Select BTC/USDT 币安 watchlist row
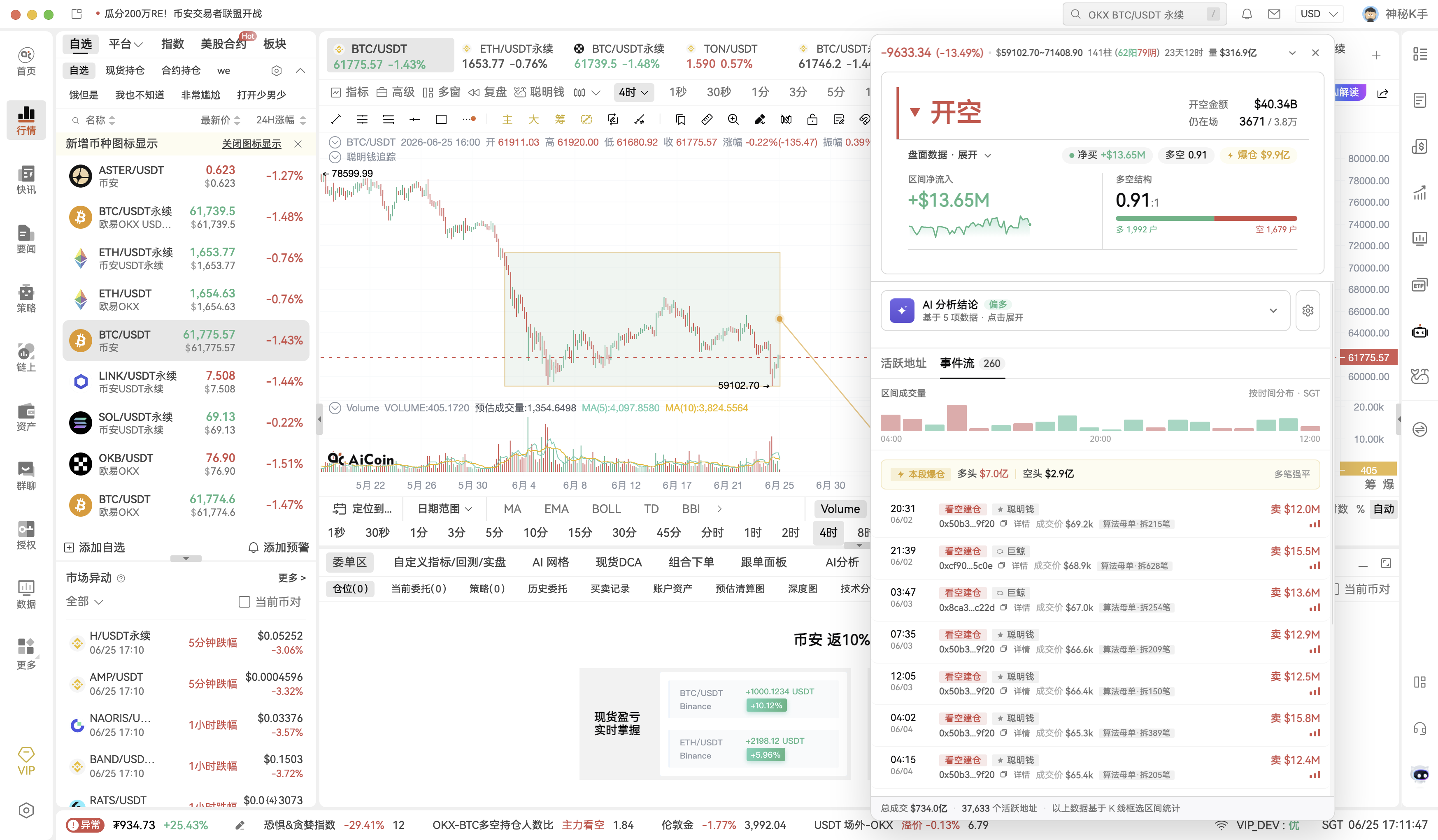This screenshot has height=840, width=1438. 186,341
